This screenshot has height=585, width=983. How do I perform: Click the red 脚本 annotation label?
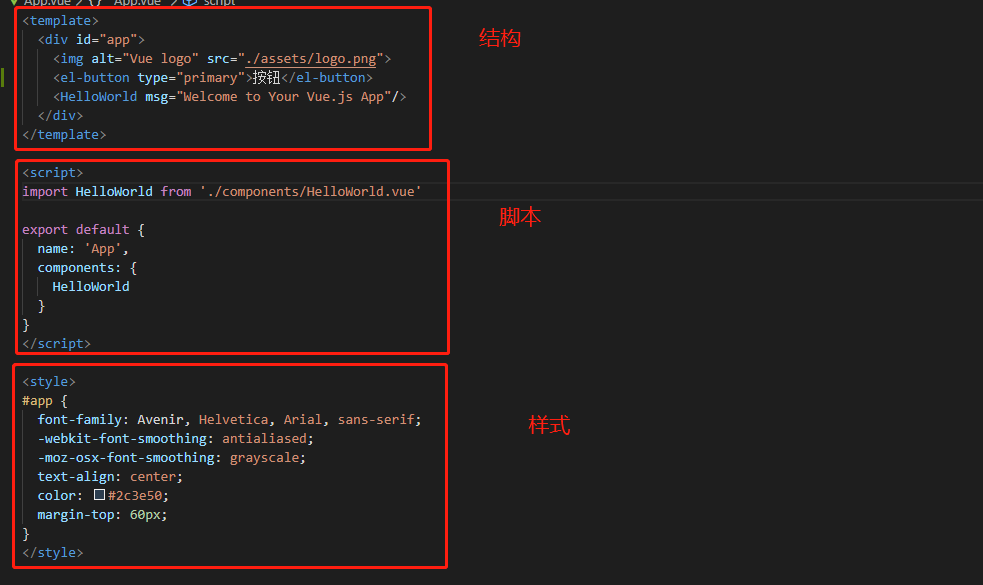coord(520,217)
